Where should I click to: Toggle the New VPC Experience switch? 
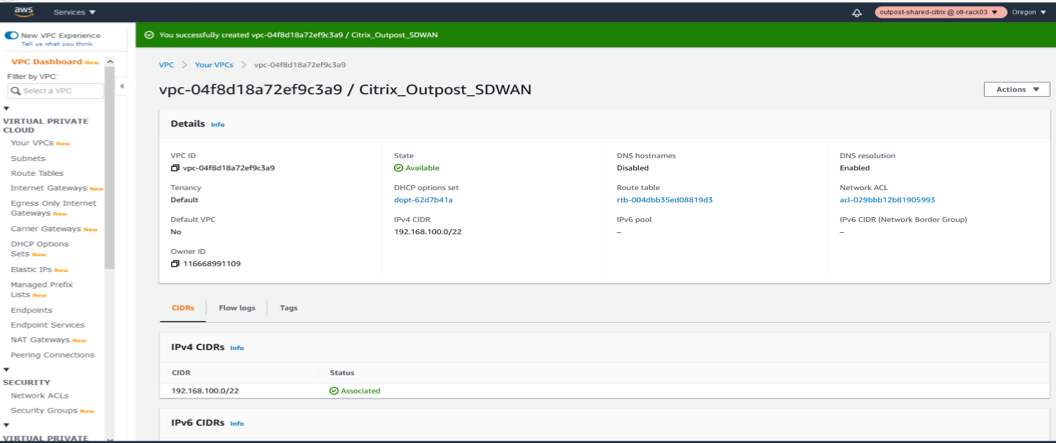11,35
